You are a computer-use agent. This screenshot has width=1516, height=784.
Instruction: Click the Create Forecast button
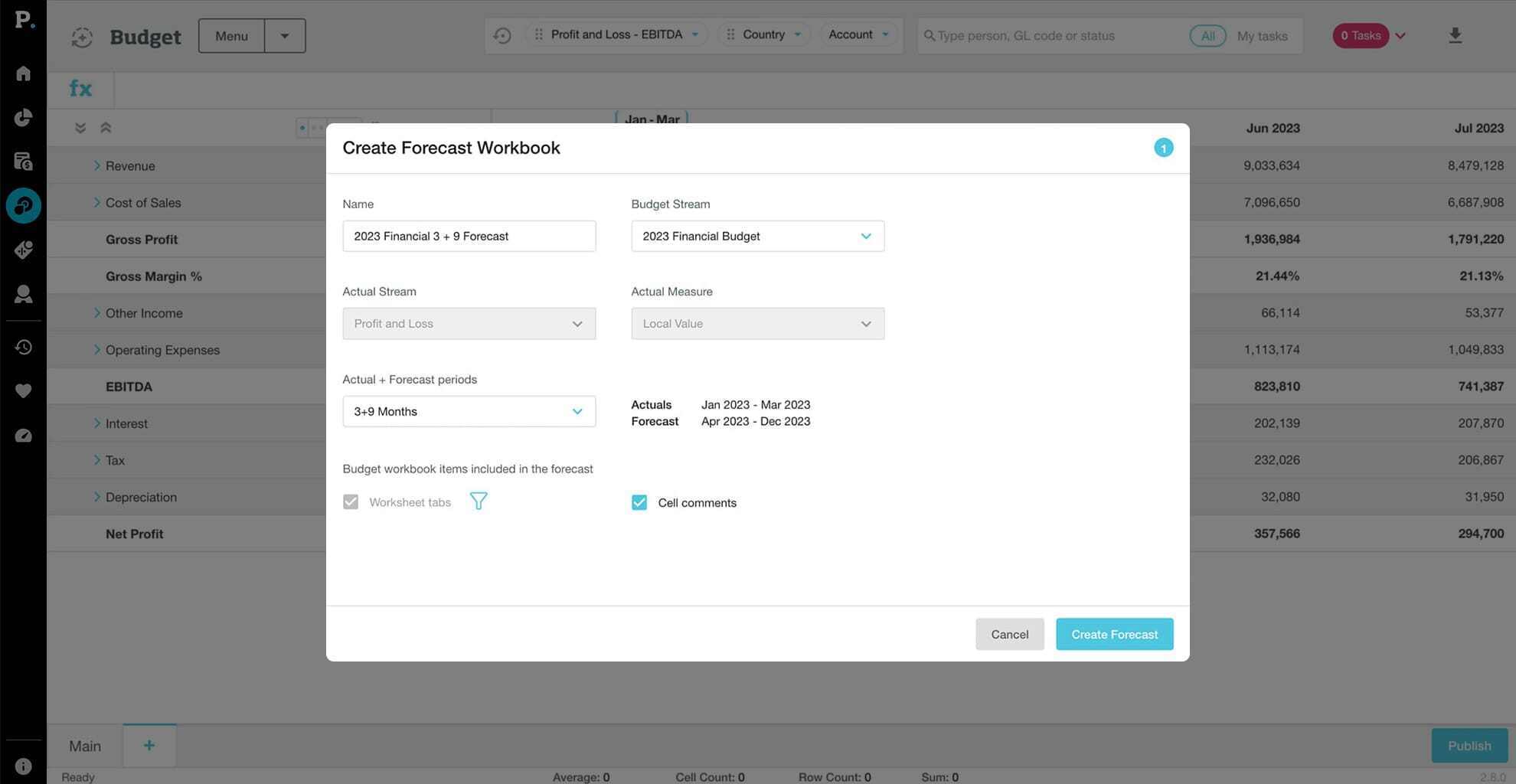coord(1114,634)
